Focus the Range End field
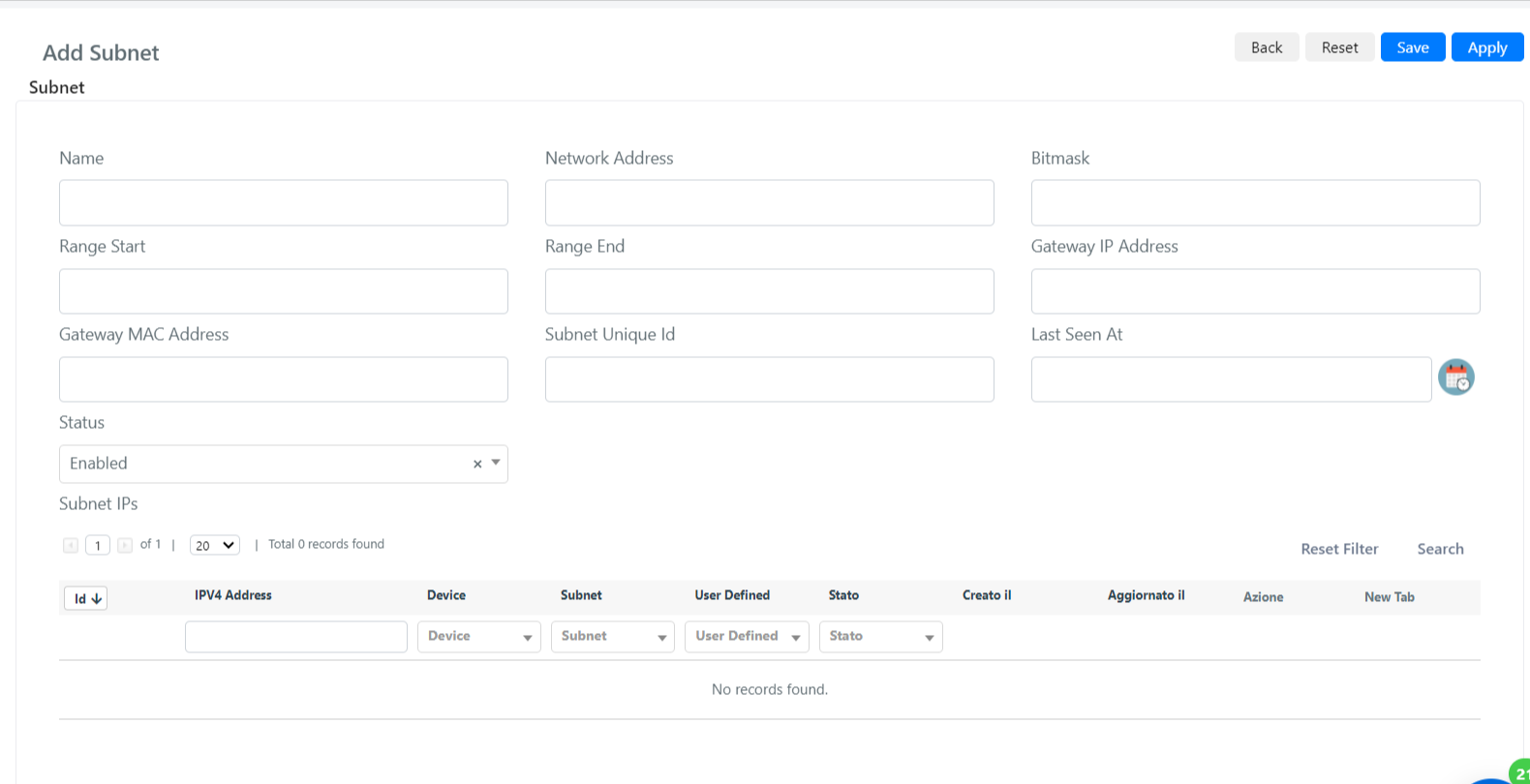 tap(770, 291)
